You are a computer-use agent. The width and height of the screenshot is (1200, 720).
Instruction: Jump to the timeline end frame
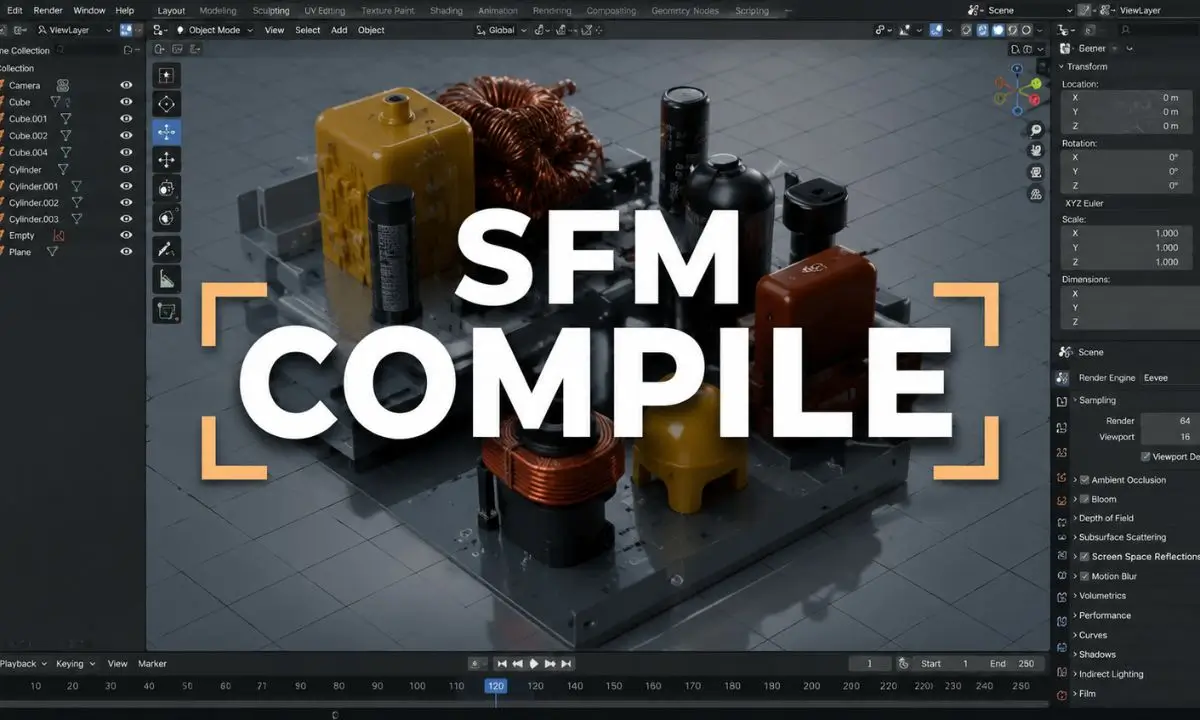pos(566,663)
